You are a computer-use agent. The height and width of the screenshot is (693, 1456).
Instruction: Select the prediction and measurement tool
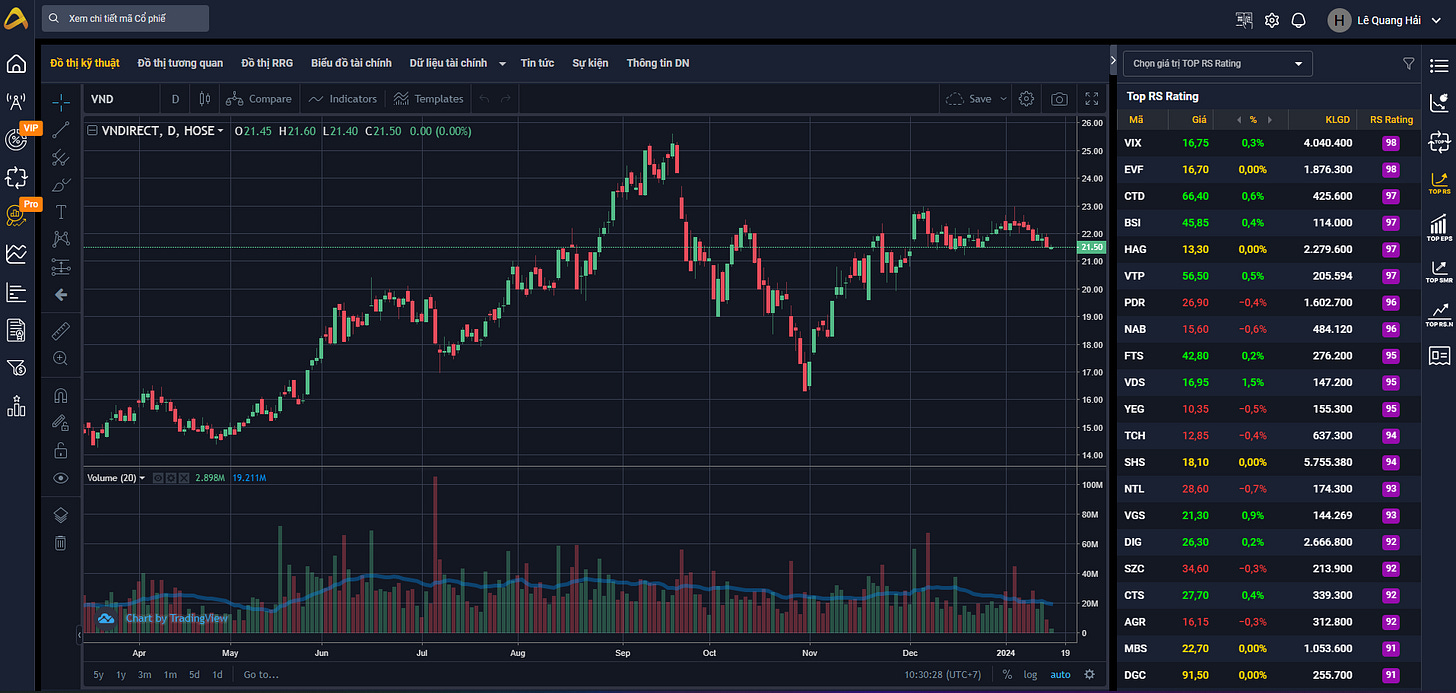[x=61, y=267]
